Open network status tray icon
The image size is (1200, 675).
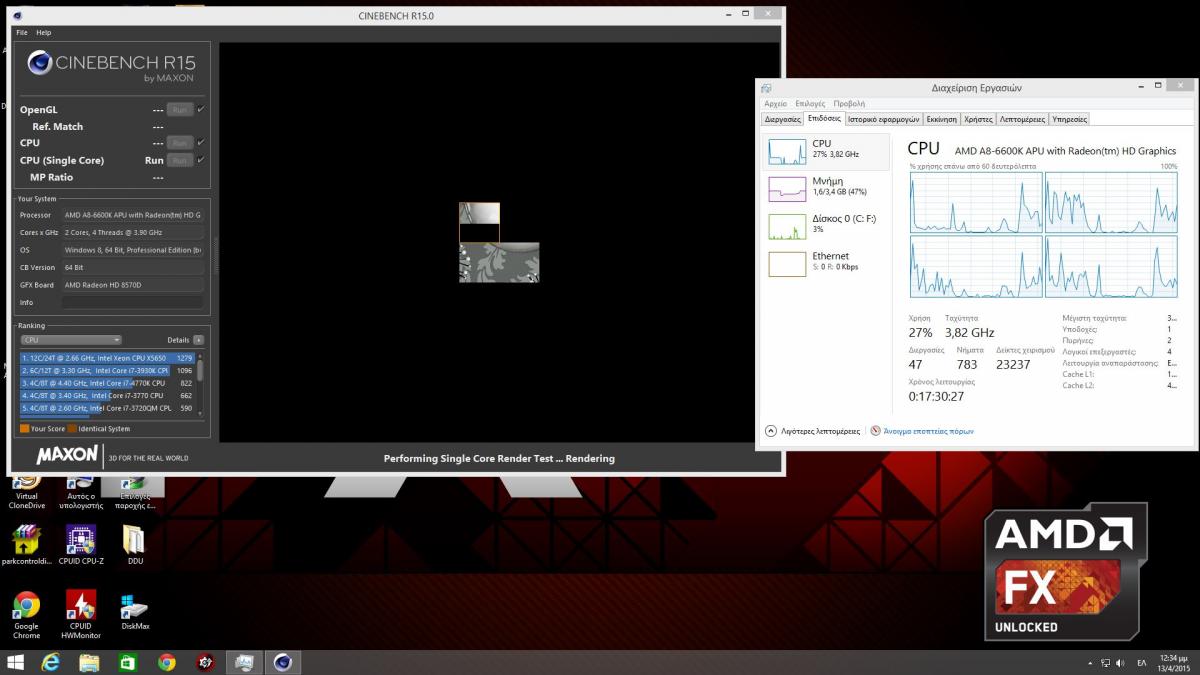[1105, 663]
